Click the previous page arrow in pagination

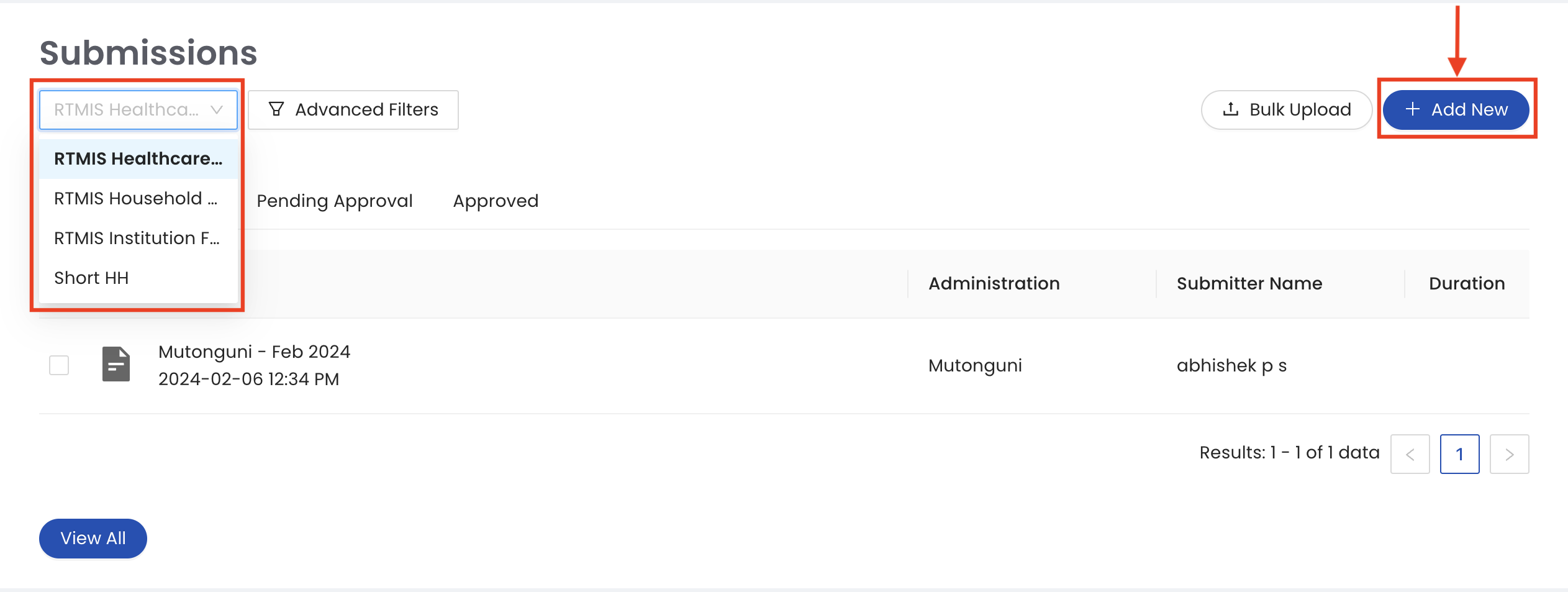[x=1410, y=454]
